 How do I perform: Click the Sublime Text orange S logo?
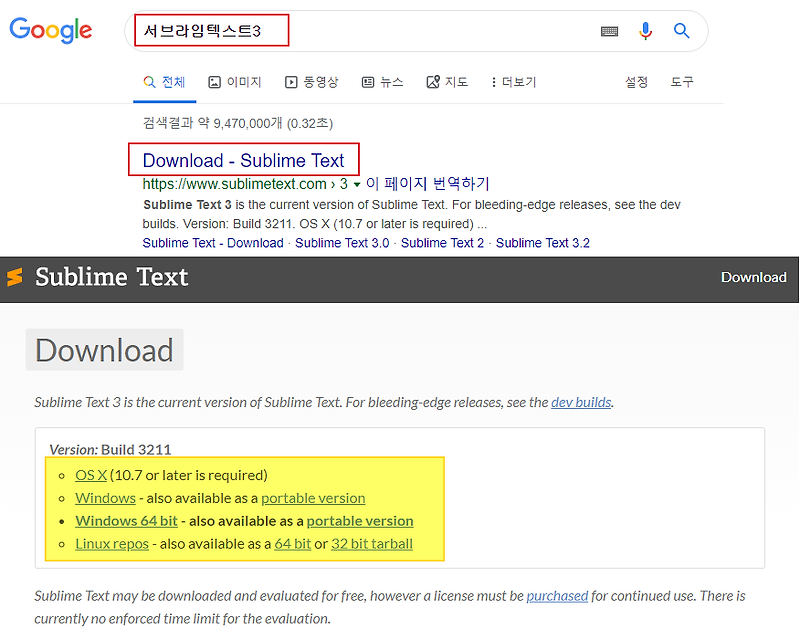coord(15,277)
